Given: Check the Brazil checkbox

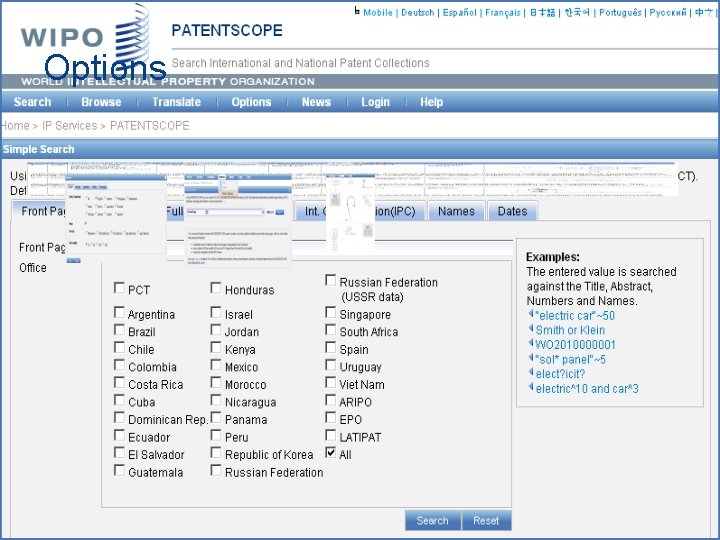Looking at the screenshot, I should pyautogui.click(x=119, y=330).
